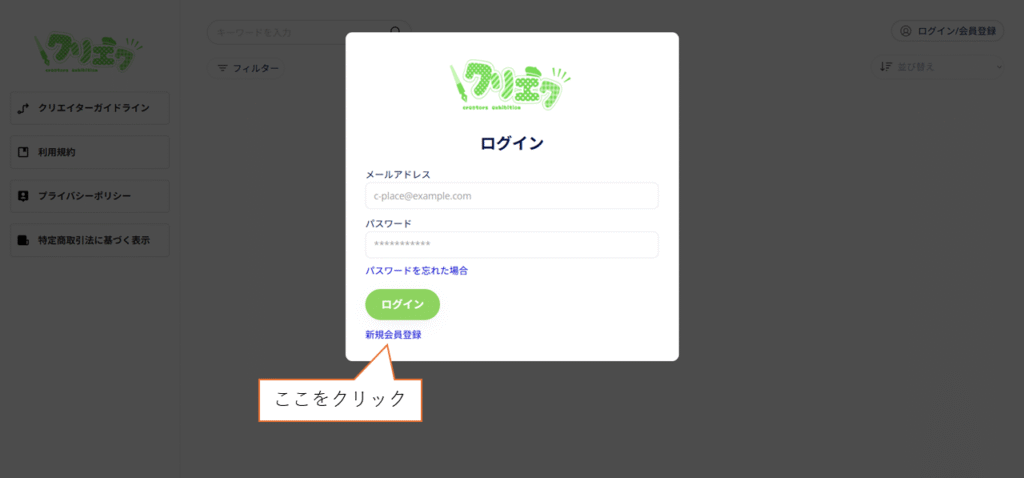Viewport: 1024px width, 478px height.
Task: Click the green ログイン button
Action: [x=402, y=304]
